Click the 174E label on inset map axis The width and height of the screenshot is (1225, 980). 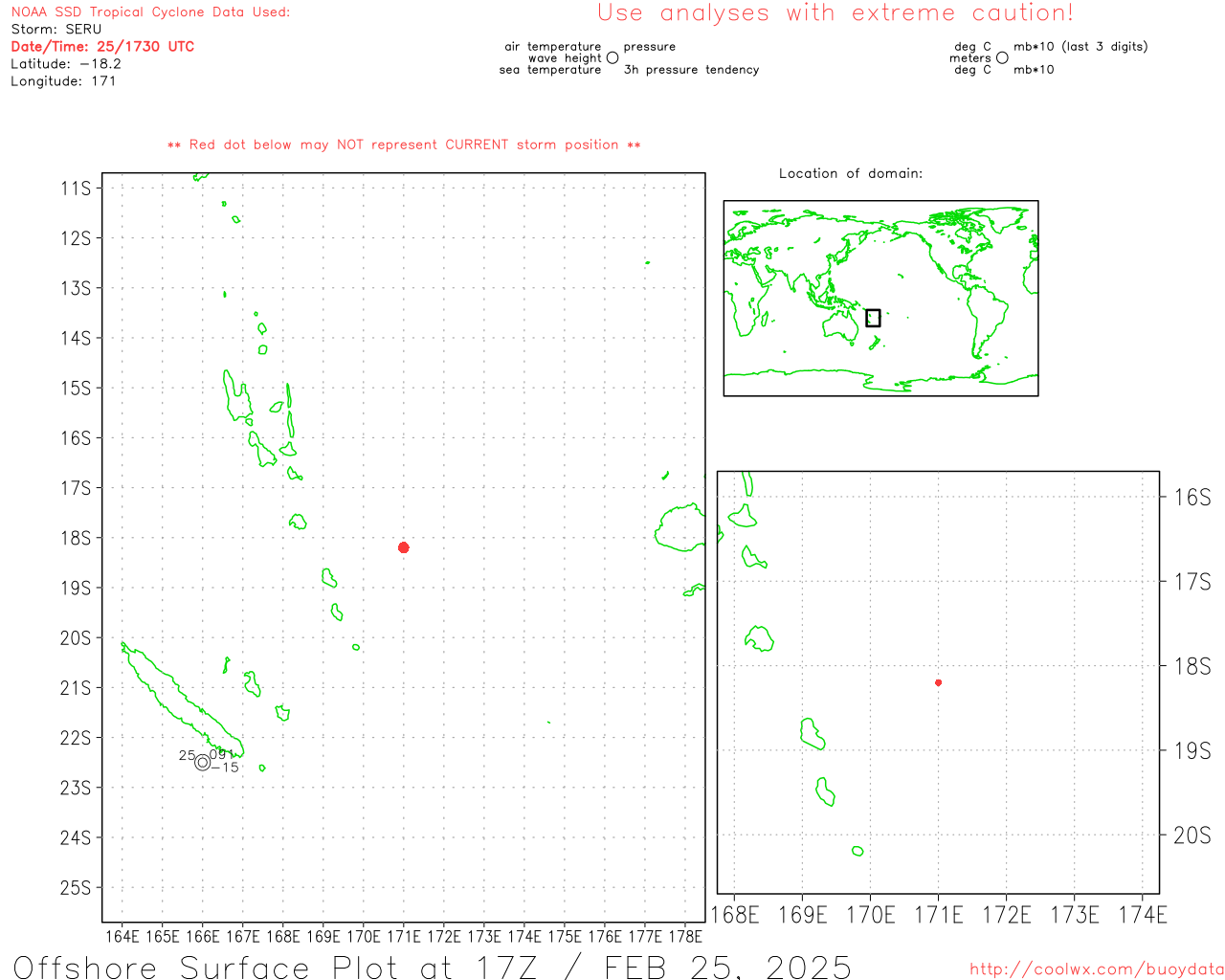tap(1143, 915)
